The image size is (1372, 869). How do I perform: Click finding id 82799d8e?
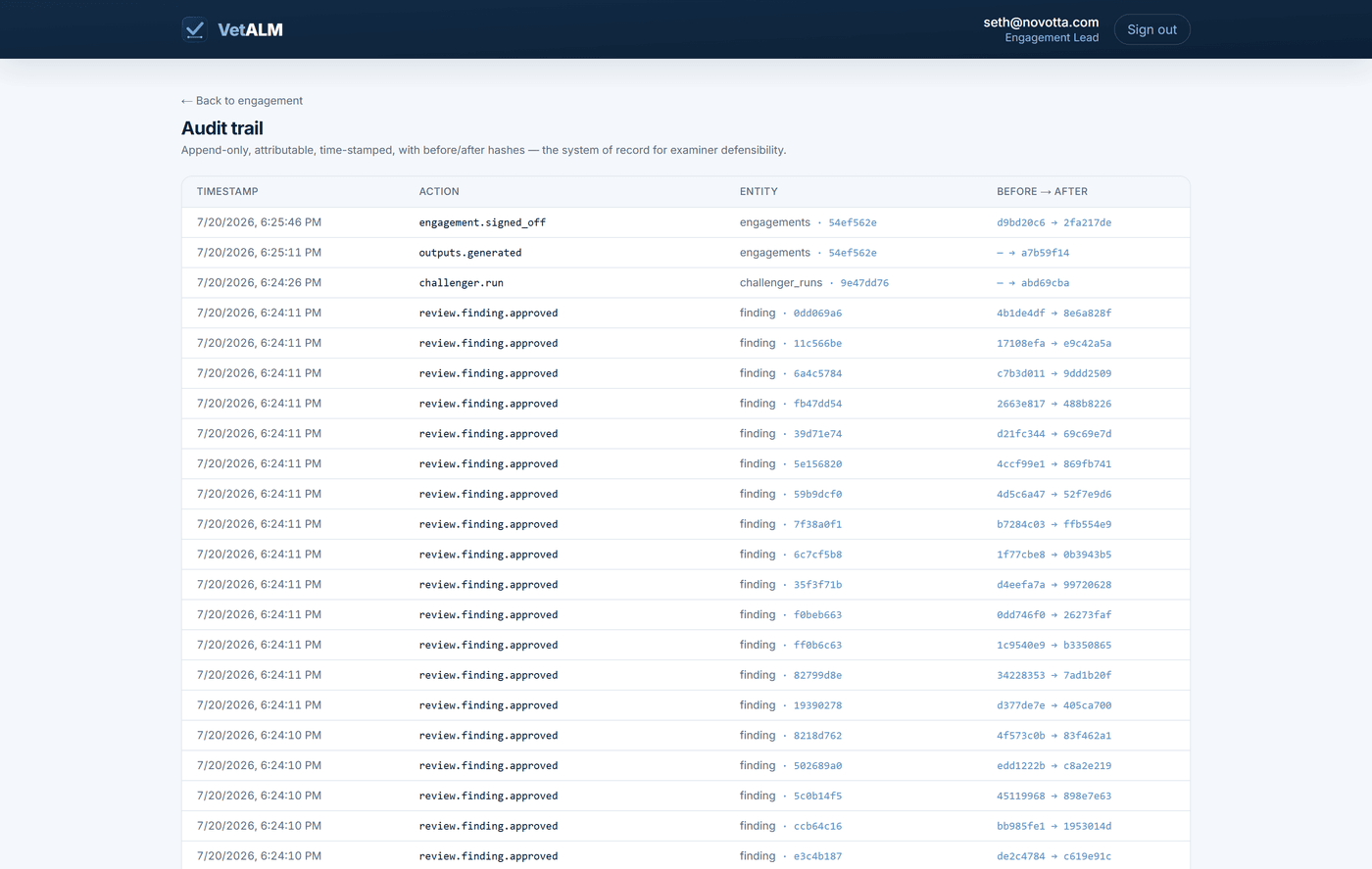[817, 675]
